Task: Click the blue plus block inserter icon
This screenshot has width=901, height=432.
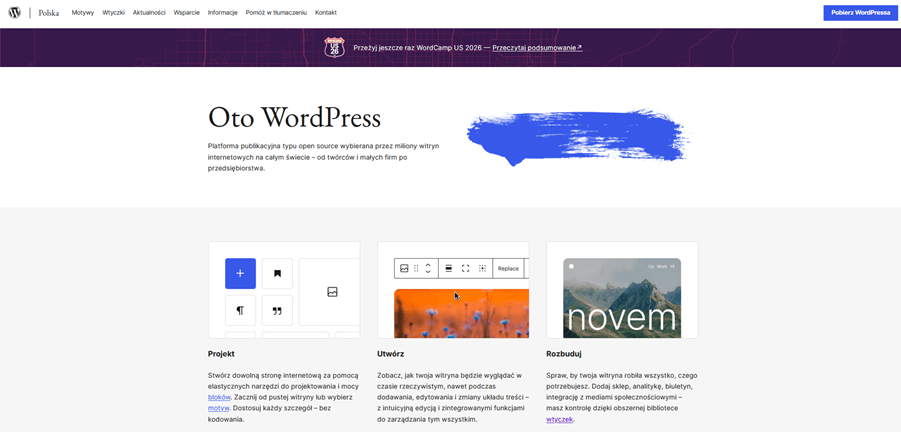Action: pos(240,273)
